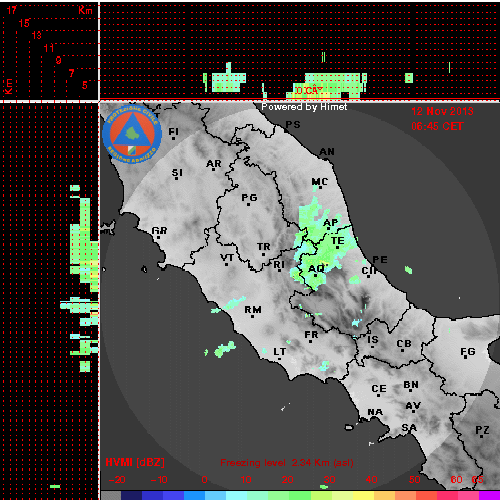Click the -20 dBZ scale value
The image size is (500, 500).
pos(117,480)
